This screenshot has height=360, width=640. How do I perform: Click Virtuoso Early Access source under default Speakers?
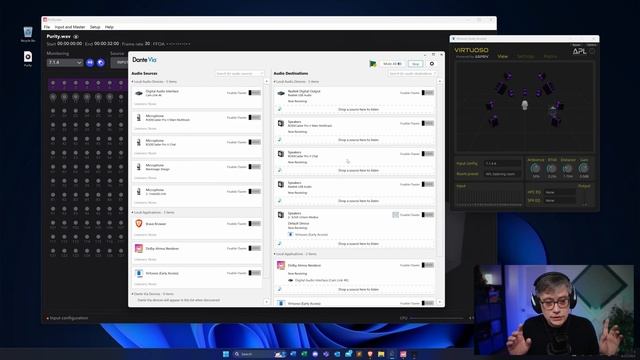[x=311, y=235]
